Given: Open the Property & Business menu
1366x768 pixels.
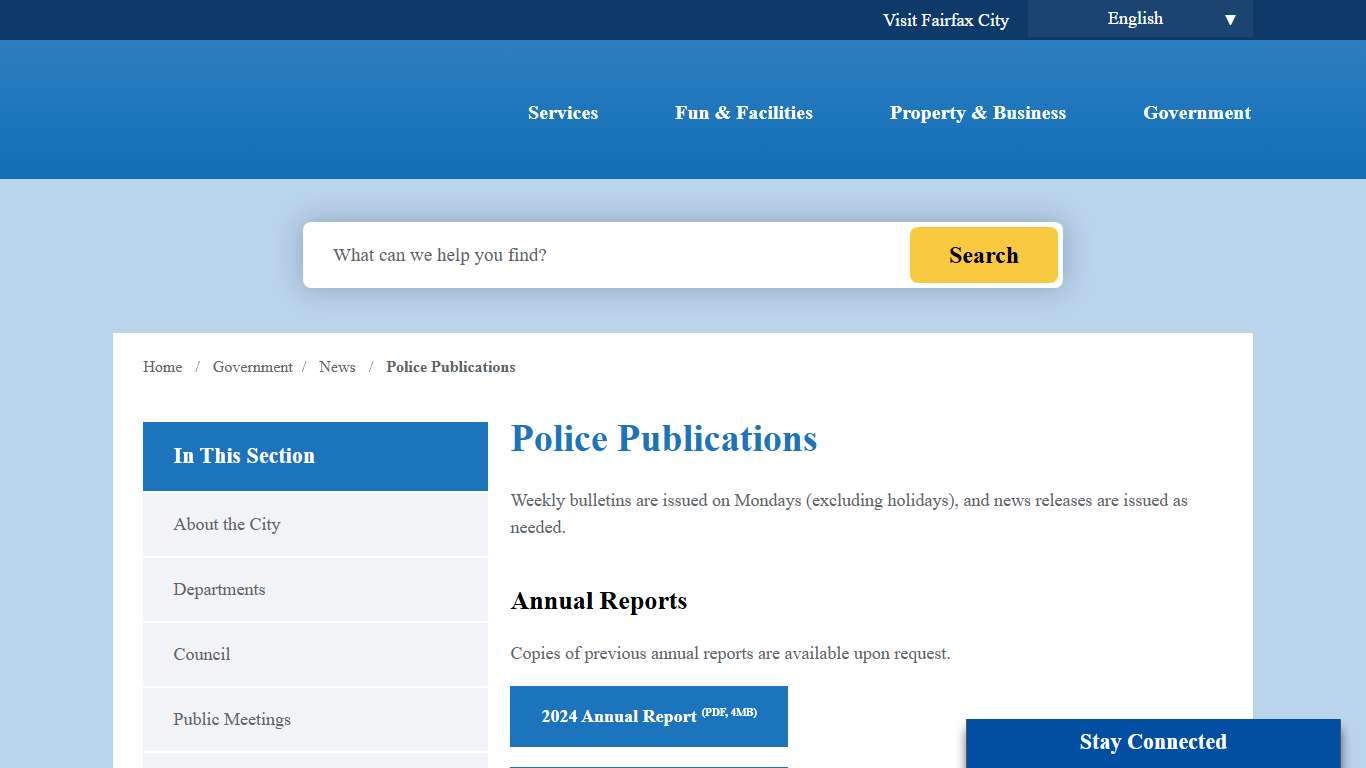Looking at the screenshot, I should 978,113.
